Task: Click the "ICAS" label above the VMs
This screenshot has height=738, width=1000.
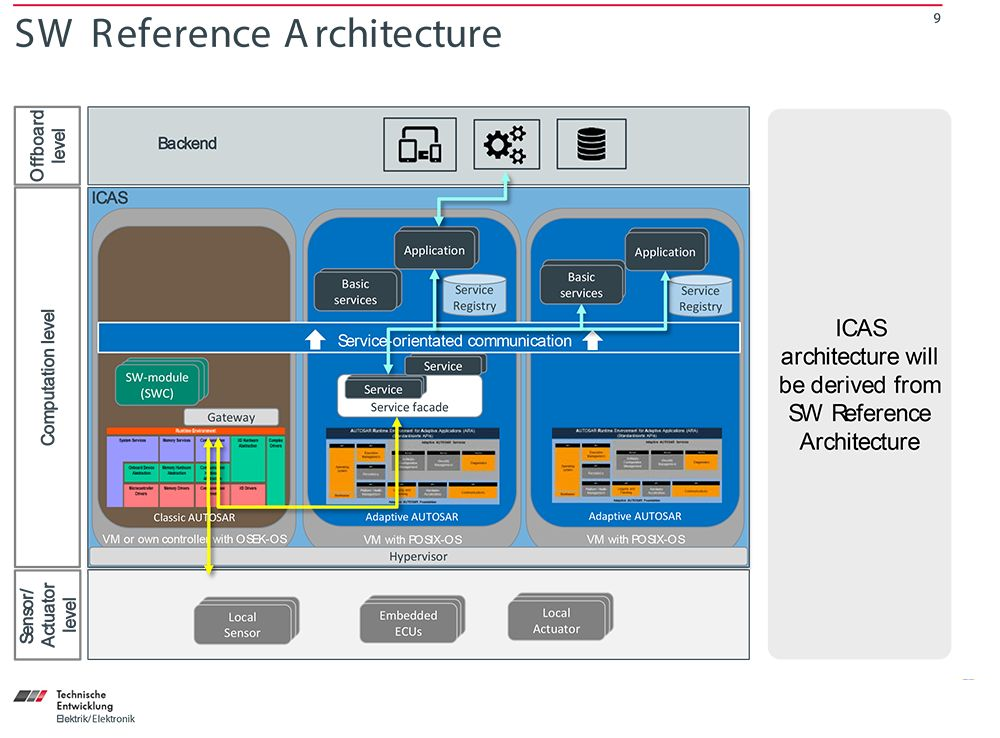Action: [110, 198]
